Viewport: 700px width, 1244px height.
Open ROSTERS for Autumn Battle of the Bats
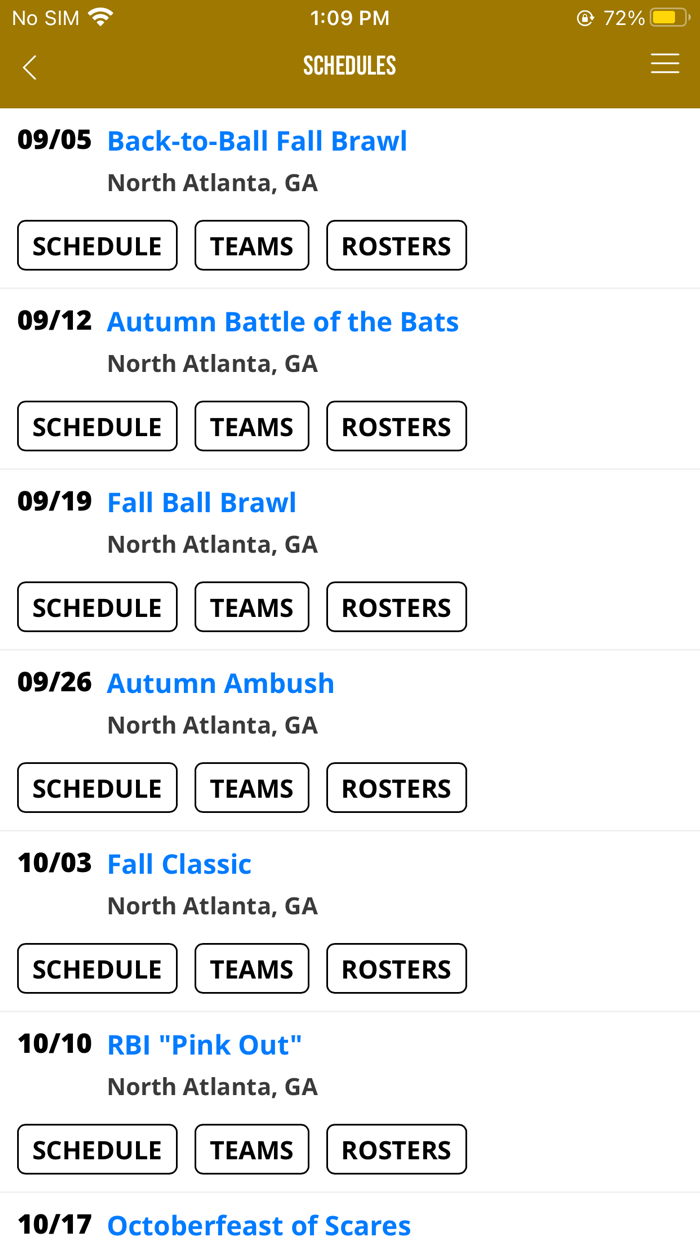(396, 426)
